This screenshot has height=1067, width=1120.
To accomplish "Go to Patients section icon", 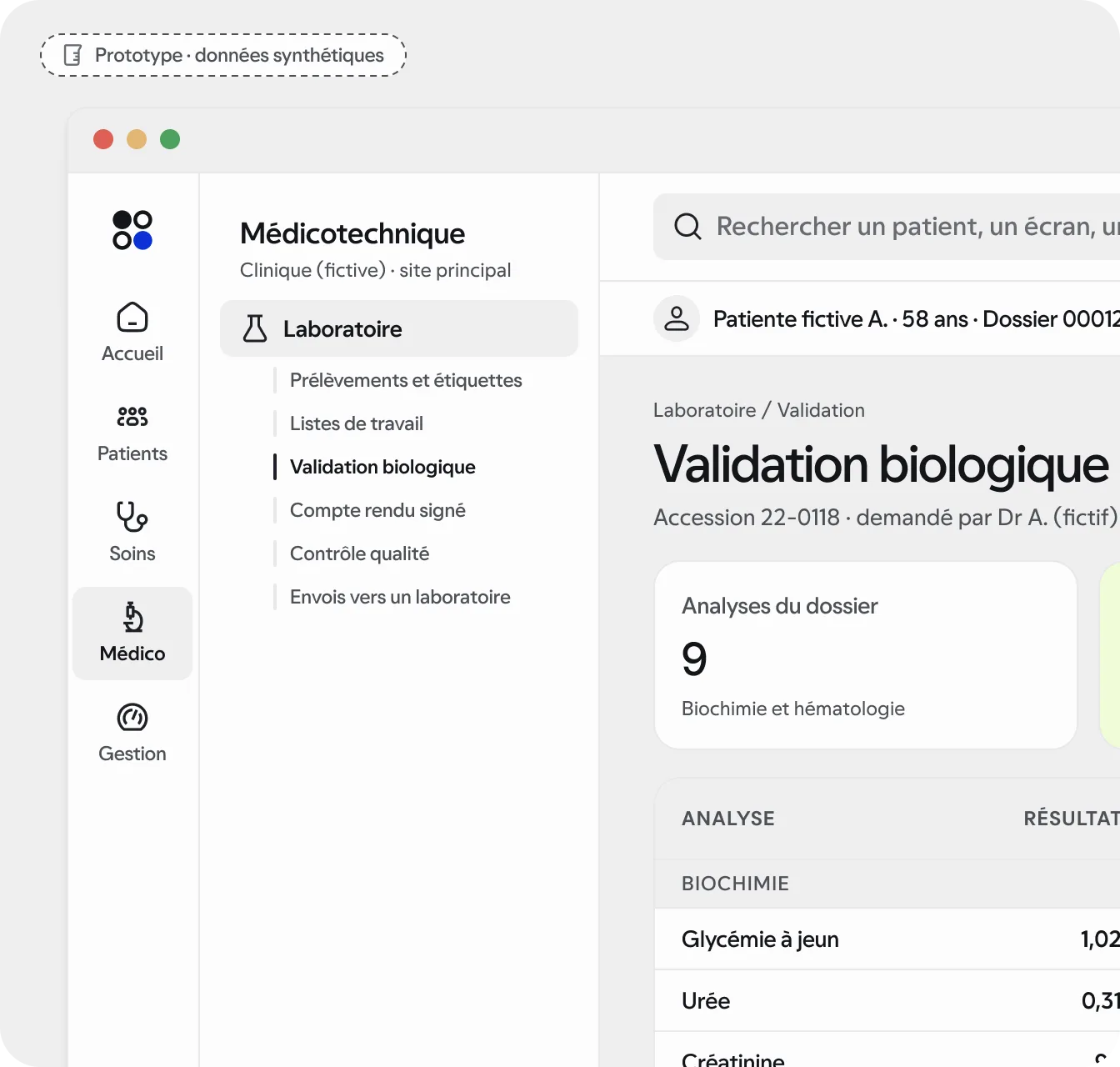I will pos(132,417).
